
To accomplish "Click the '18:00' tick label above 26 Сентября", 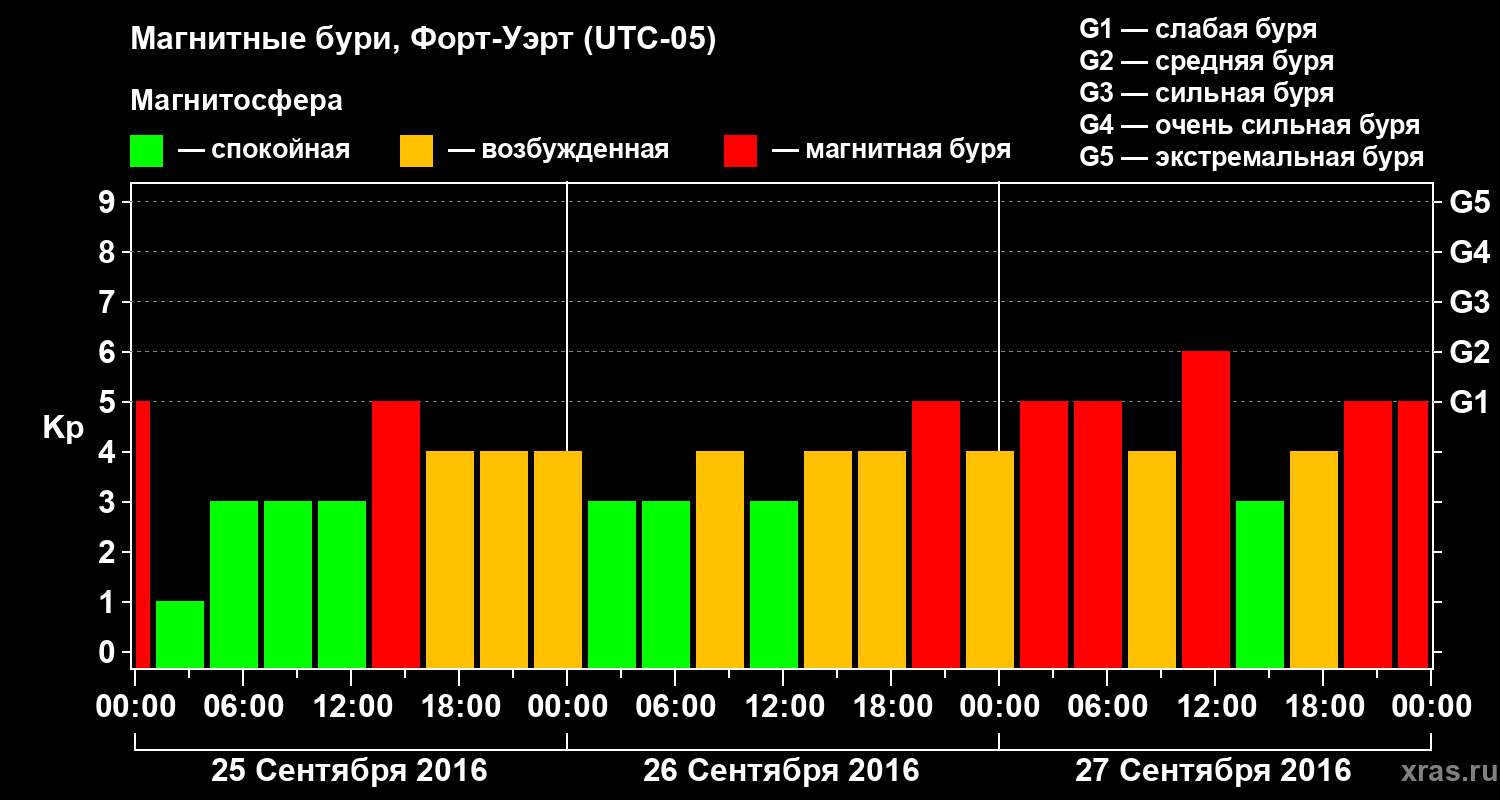I will tap(891, 707).
